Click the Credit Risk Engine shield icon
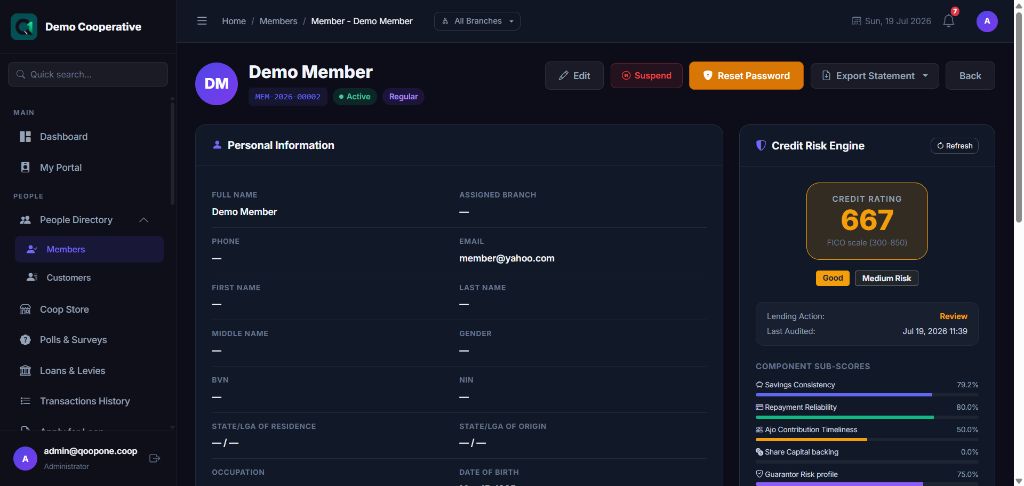This screenshot has width=1024, height=486. (760, 146)
